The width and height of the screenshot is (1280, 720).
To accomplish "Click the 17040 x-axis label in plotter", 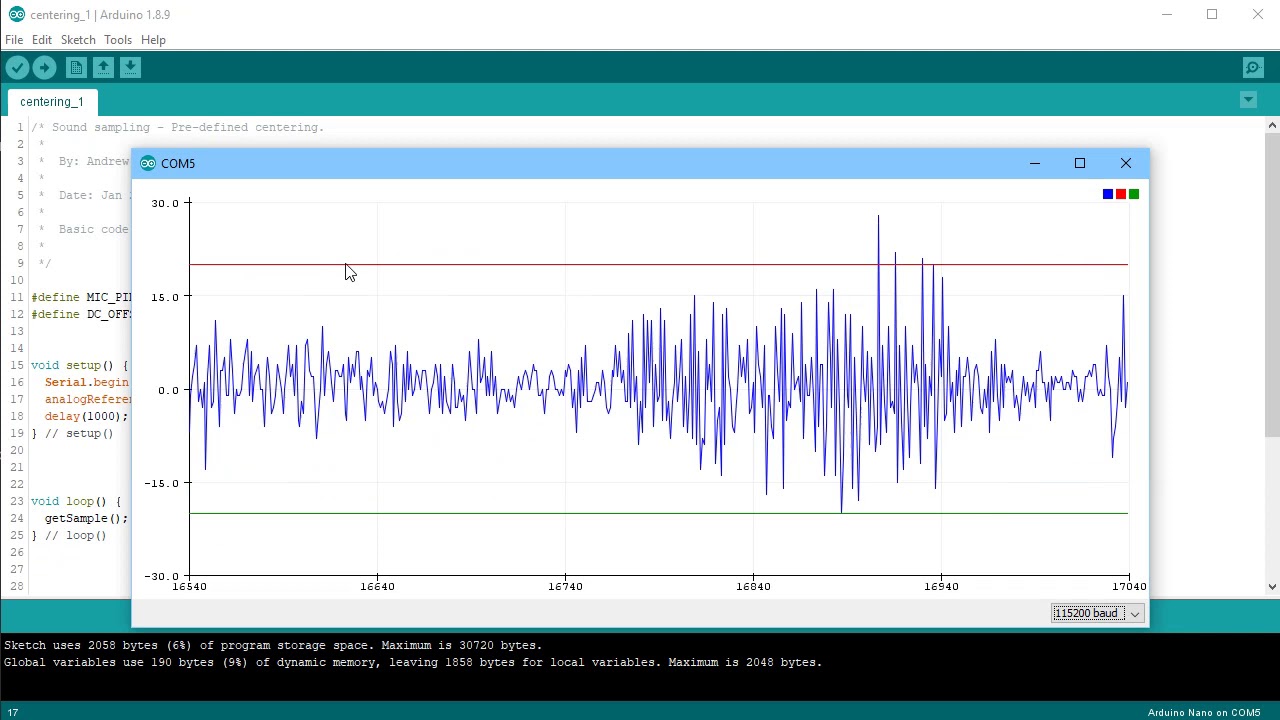I will [x=1129, y=587].
